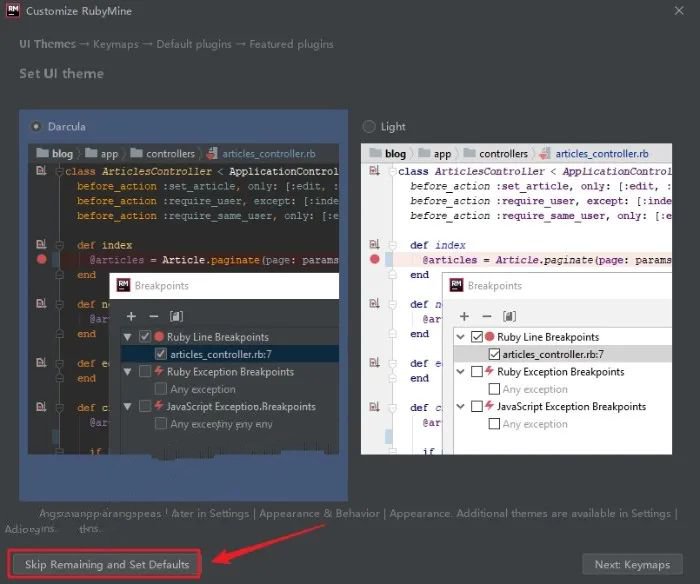Viewport: 700px width, 584px height.
Task: Click articles_controller.rb file name in Darcula breadcrumb
Action: [269, 154]
